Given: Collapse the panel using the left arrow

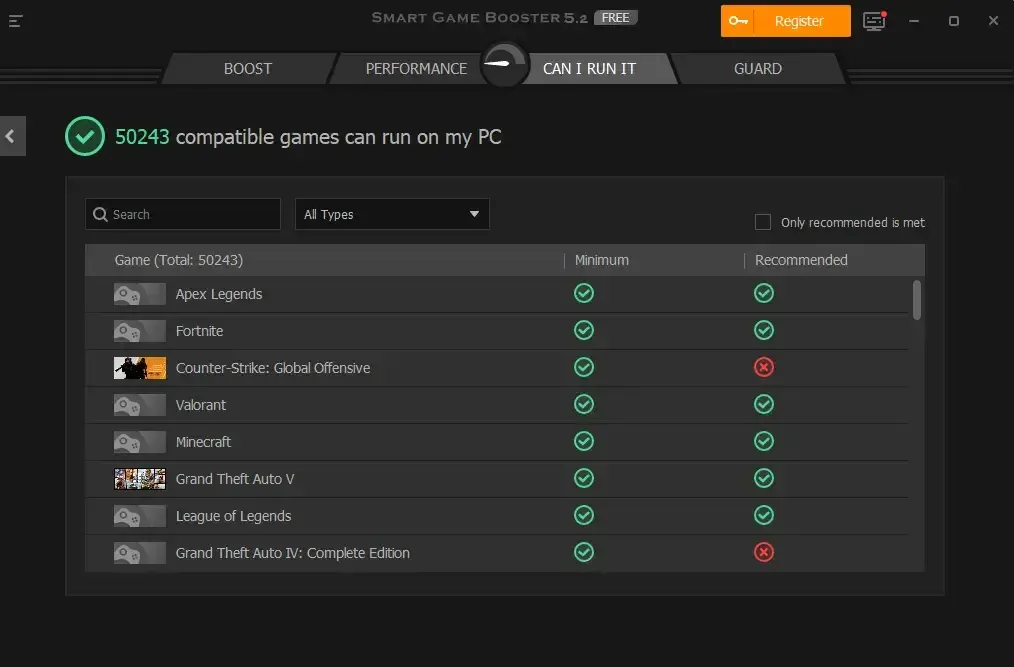Looking at the screenshot, I should click(x=11, y=135).
